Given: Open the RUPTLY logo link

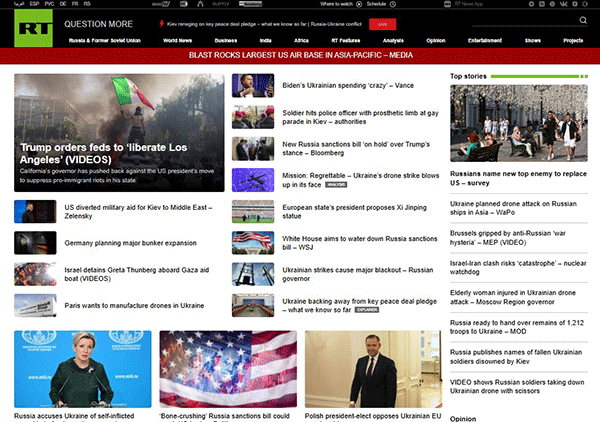Looking at the screenshot, I should [x=220, y=4].
